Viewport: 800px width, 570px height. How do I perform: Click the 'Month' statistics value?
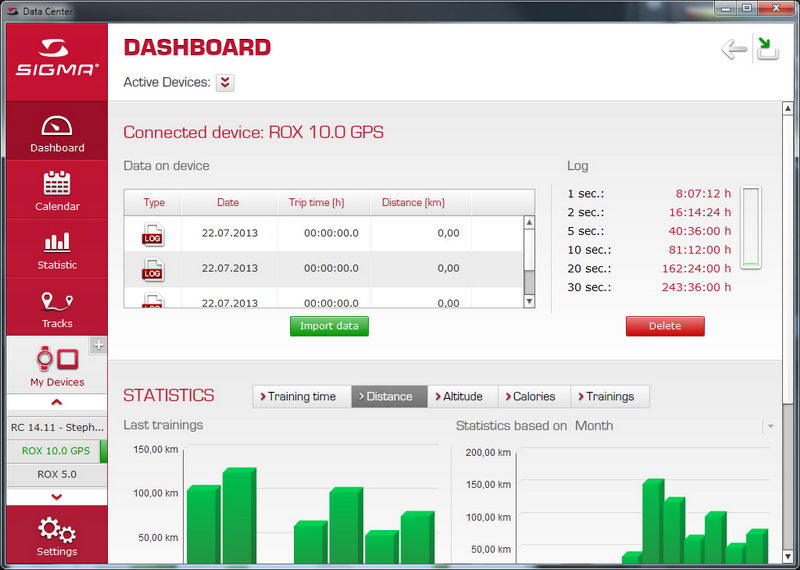(594, 426)
